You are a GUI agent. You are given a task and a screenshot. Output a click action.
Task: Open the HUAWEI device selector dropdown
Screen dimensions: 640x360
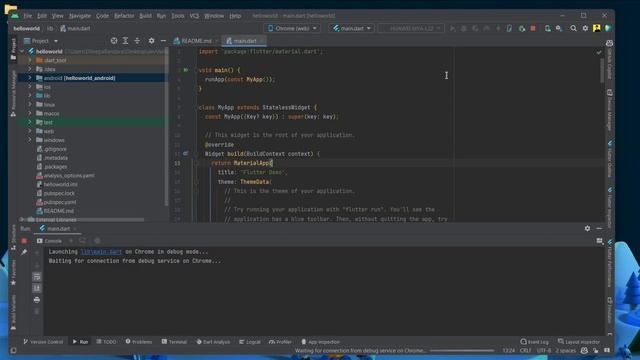pyautogui.click(x=411, y=29)
